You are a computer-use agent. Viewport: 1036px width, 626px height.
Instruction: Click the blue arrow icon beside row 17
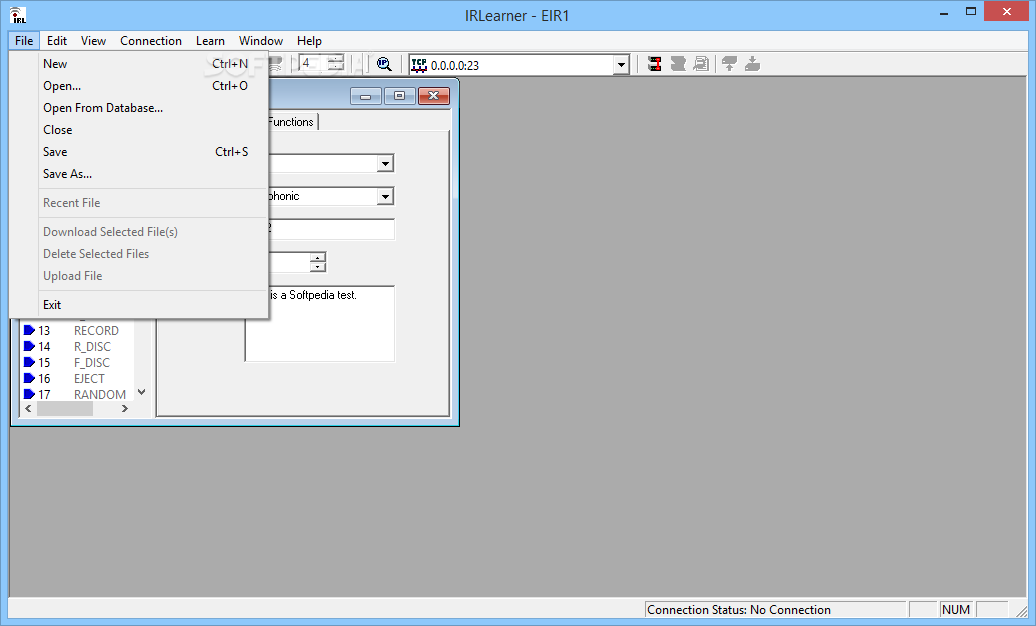tap(29, 394)
